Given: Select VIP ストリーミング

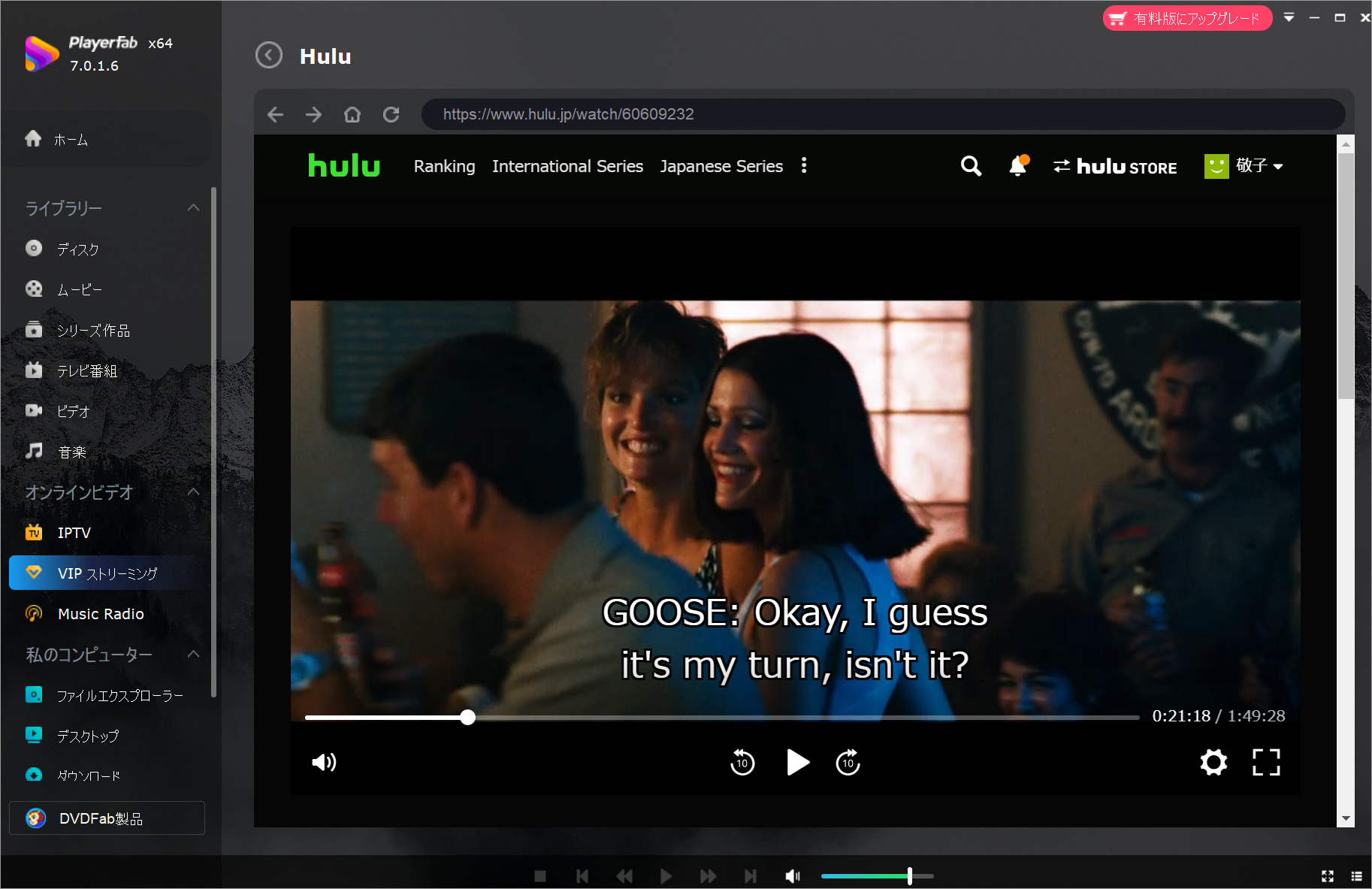Looking at the screenshot, I should pyautogui.click(x=107, y=573).
